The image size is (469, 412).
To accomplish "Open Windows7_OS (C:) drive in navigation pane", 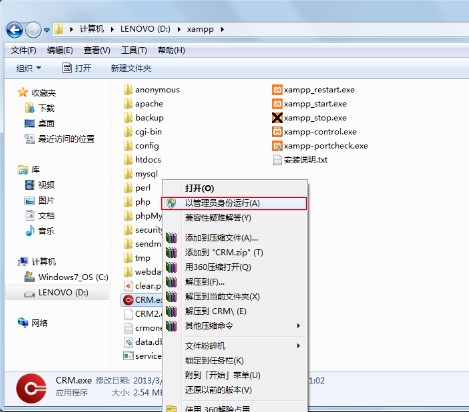I will pyautogui.click(x=66, y=277).
